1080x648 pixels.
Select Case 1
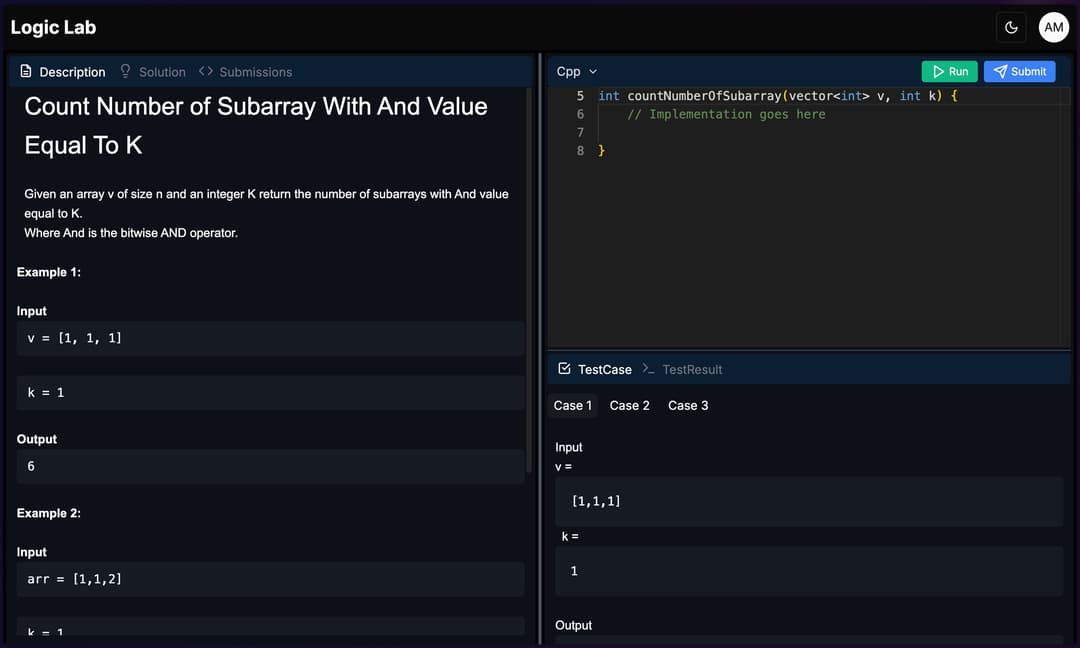(x=572, y=406)
